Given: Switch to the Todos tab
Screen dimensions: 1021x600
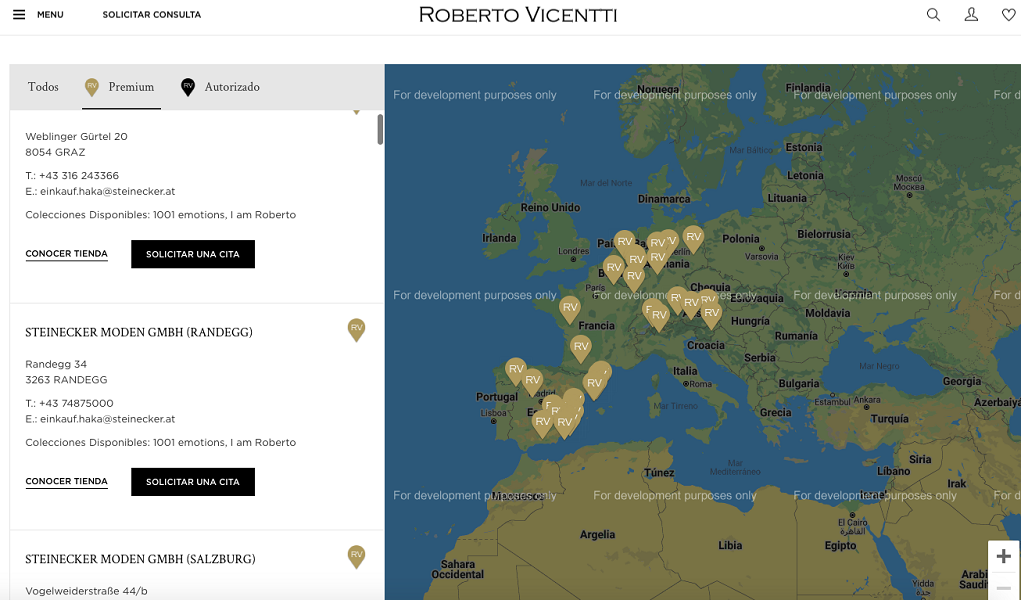Looking at the screenshot, I should (x=43, y=87).
